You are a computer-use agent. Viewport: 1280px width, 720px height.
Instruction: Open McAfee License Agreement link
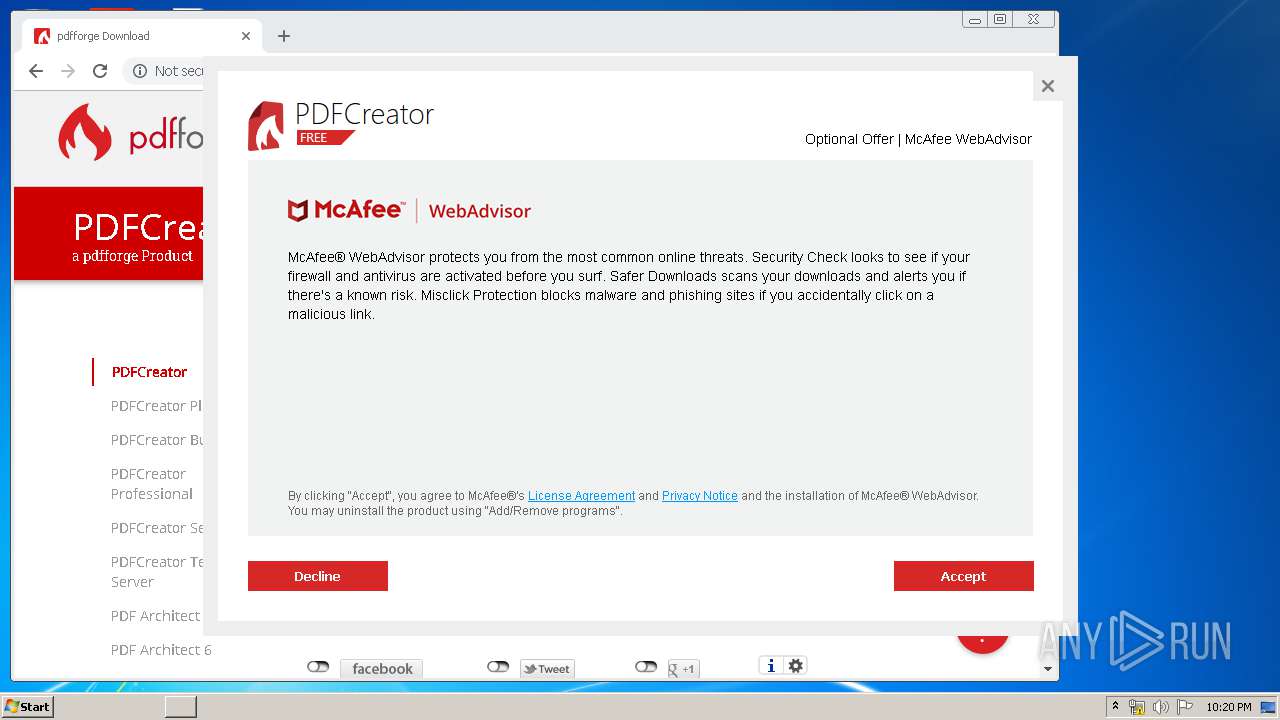[x=581, y=496]
